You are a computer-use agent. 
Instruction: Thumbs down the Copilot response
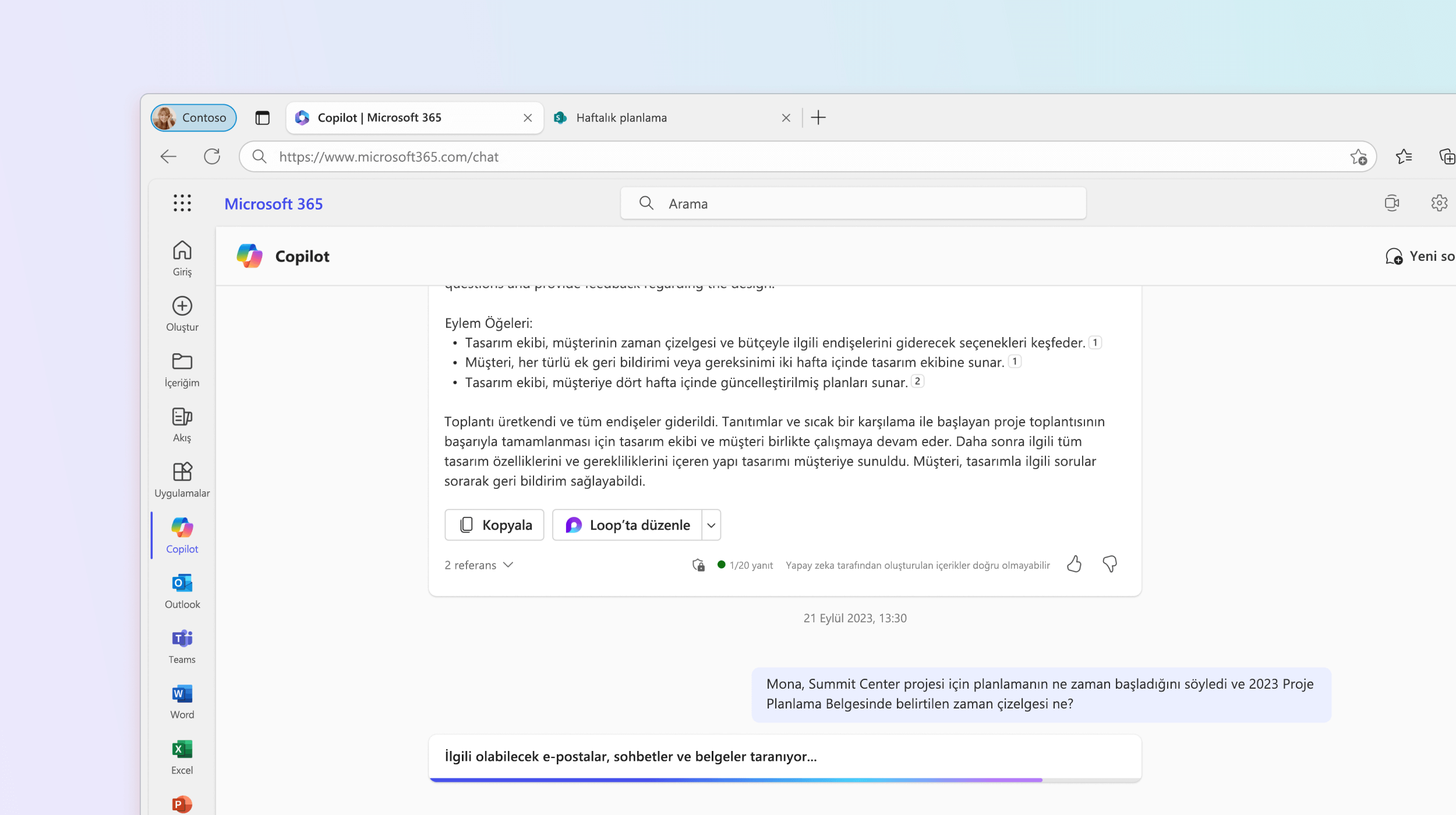[x=1109, y=564]
